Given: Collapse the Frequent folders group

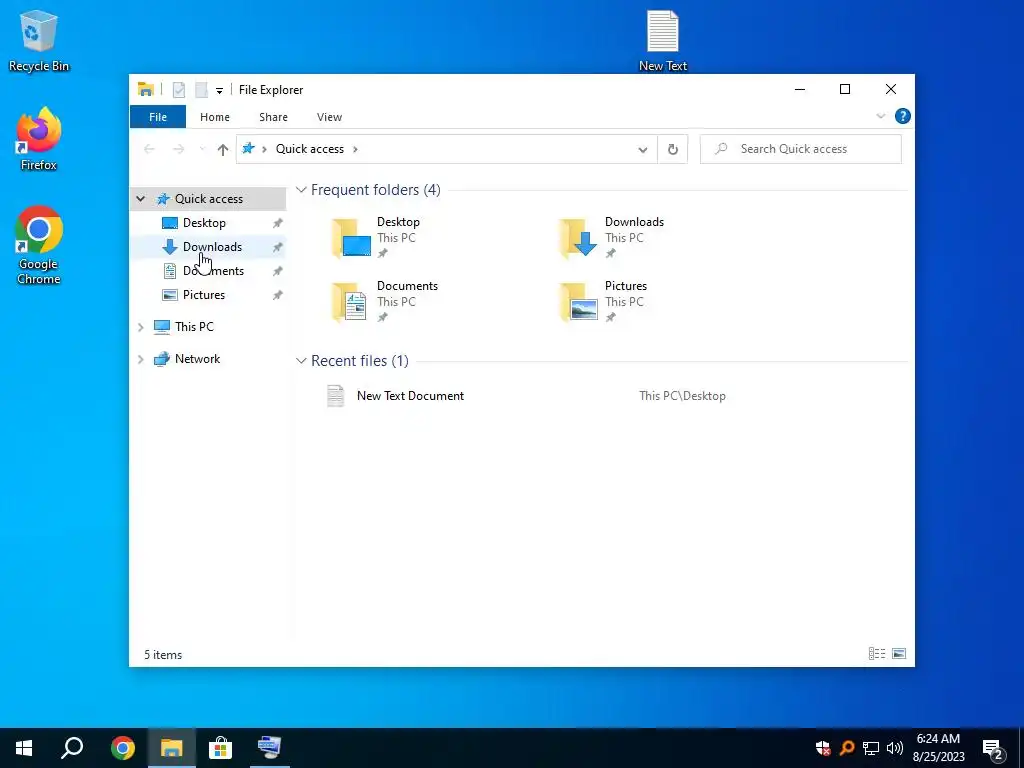Looking at the screenshot, I should click(301, 190).
